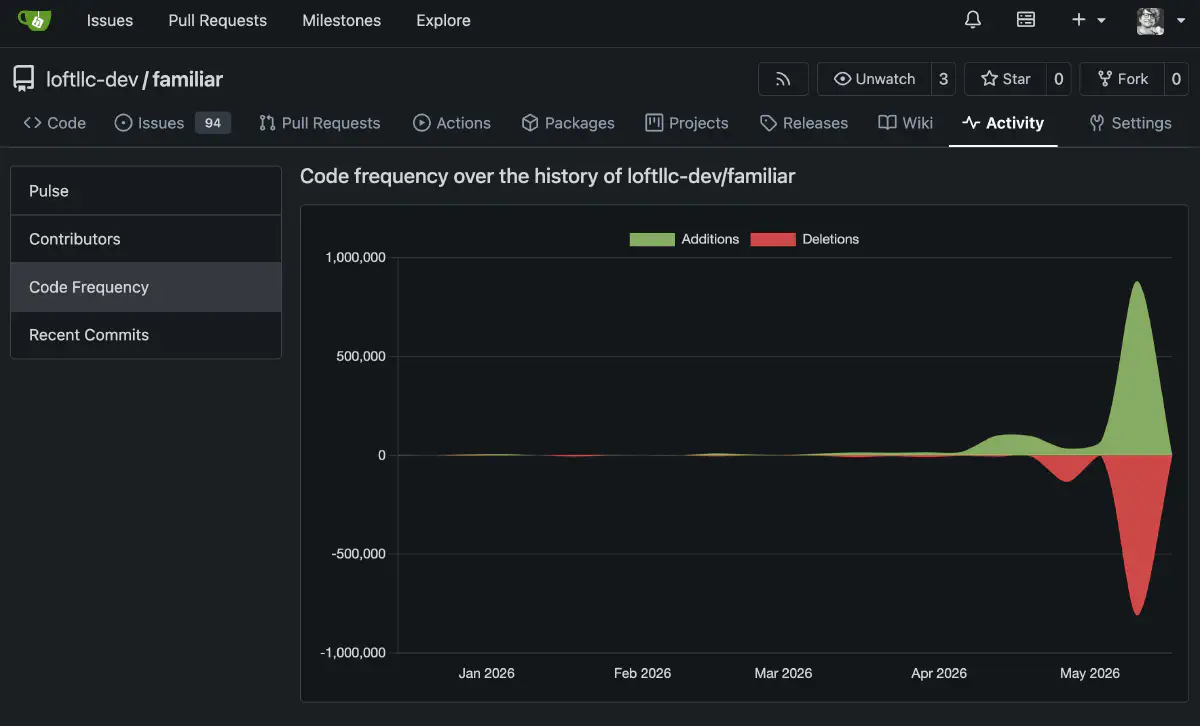Screen dimensions: 1200x726
Task: Open the repository RSS feed button
Action: click(784, 79)
